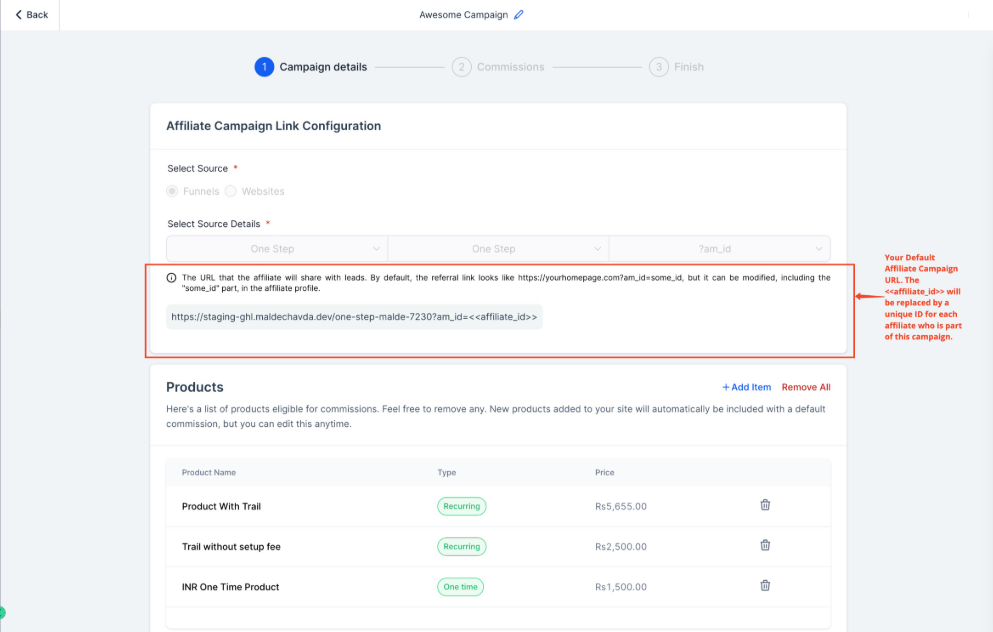Click the affiliate campaign URL field
Viewport: 993px width, 632px height.
click(x=354, y=317)
